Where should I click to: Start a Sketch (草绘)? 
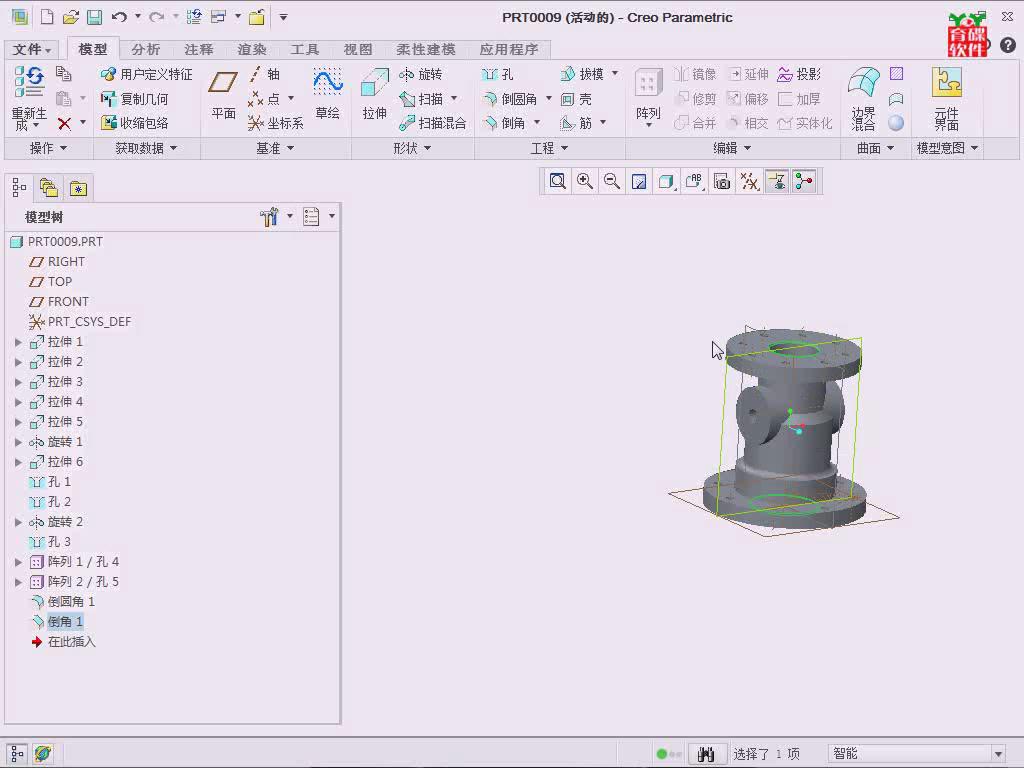327,94
